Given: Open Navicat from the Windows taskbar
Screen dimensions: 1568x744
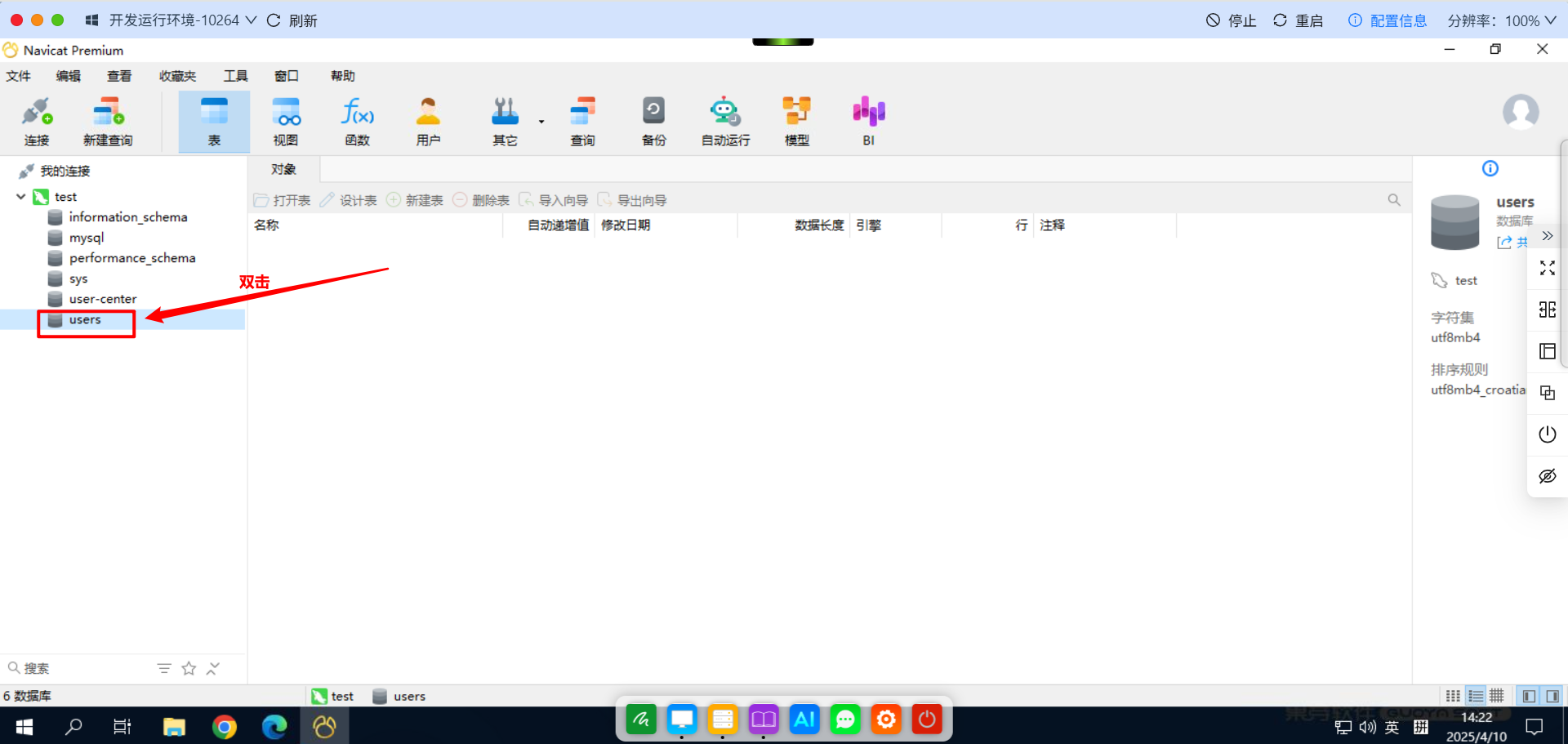Looking at the screenshot, I should tap(324, 726).
